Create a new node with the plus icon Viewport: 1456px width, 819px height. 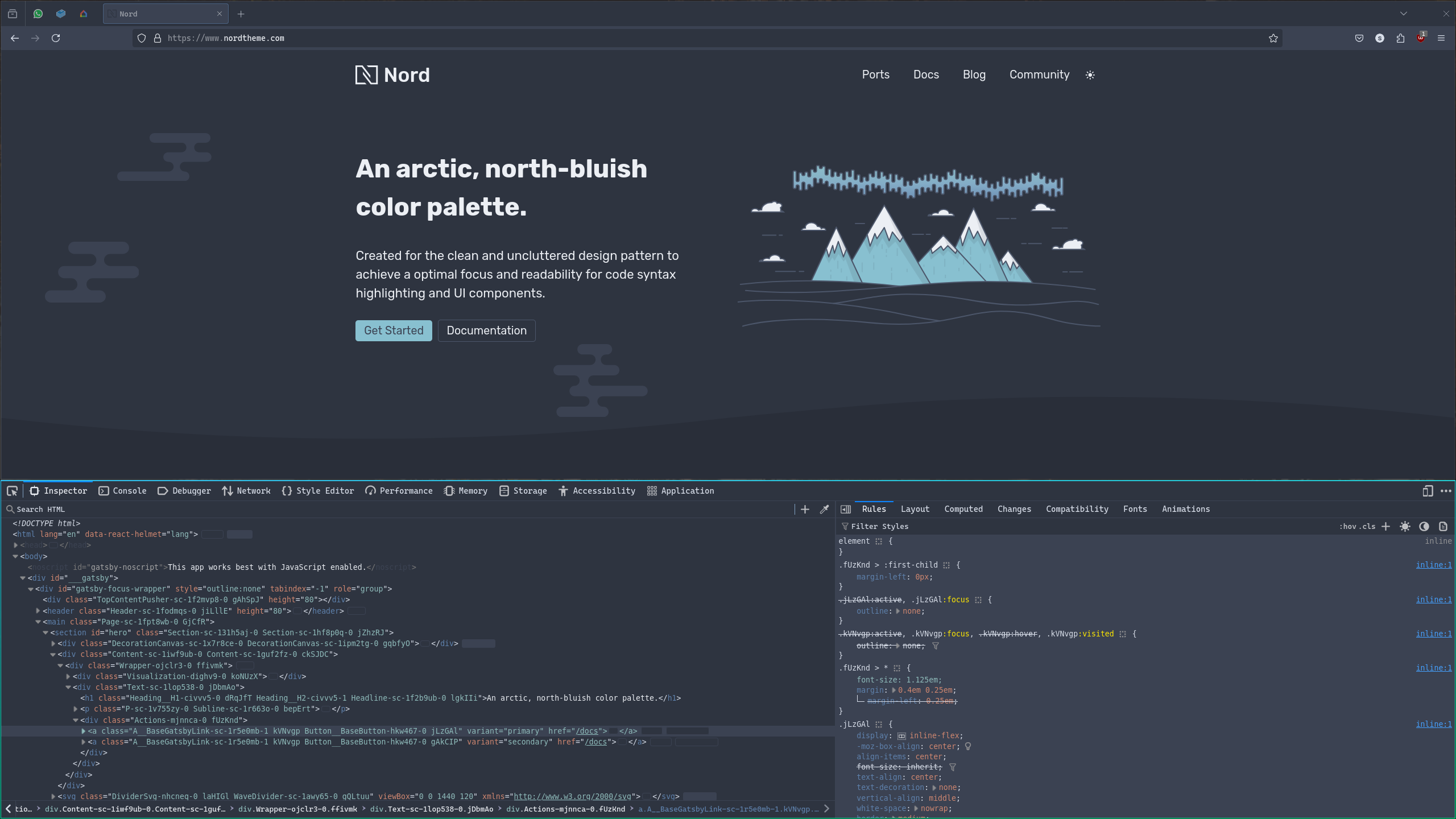(805, 510)
